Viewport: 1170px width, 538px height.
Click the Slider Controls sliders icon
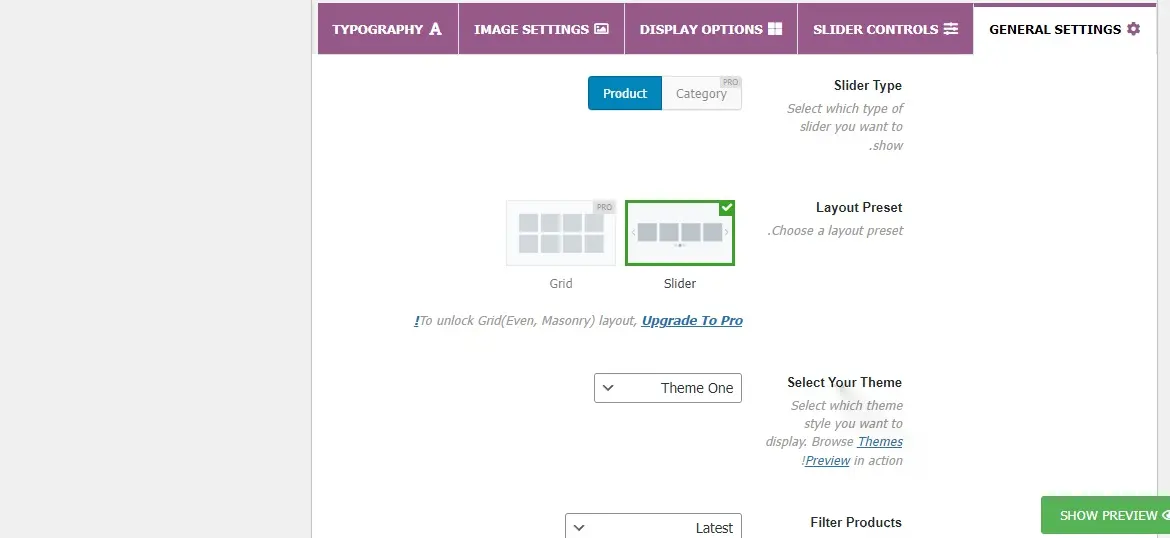[x=950, y=29]
